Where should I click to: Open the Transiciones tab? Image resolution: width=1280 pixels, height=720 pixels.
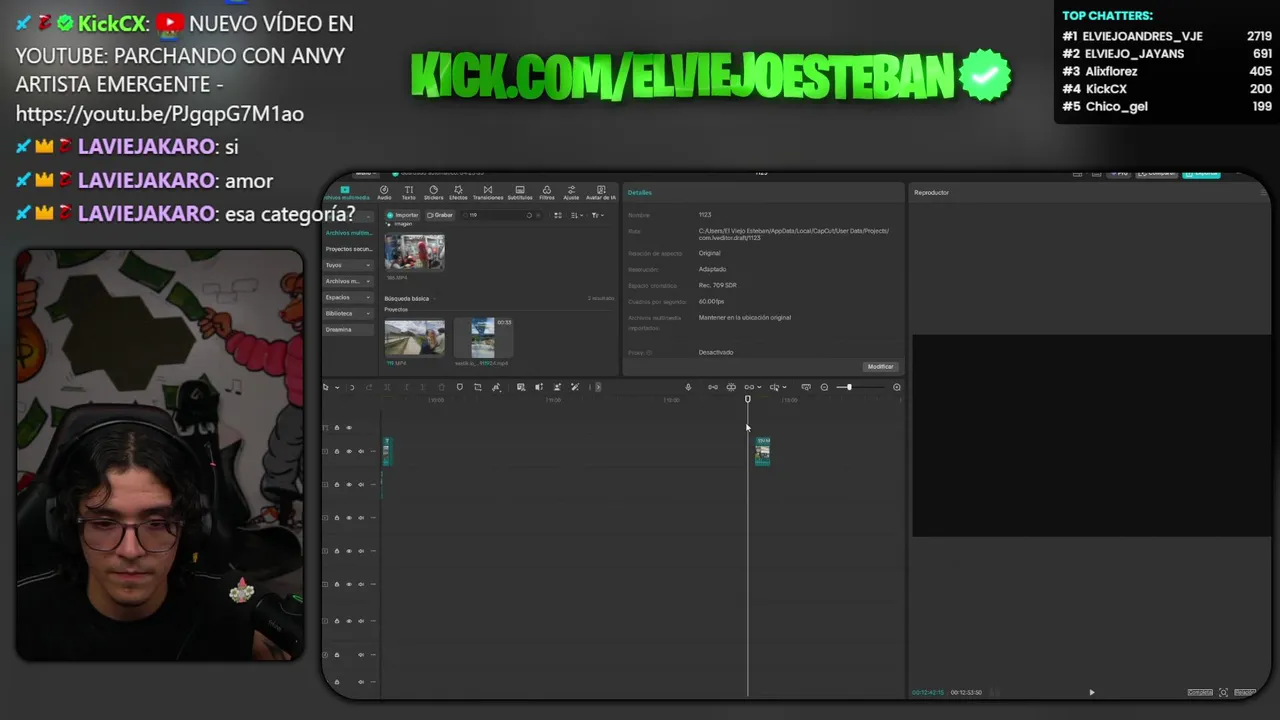[488, 192]
